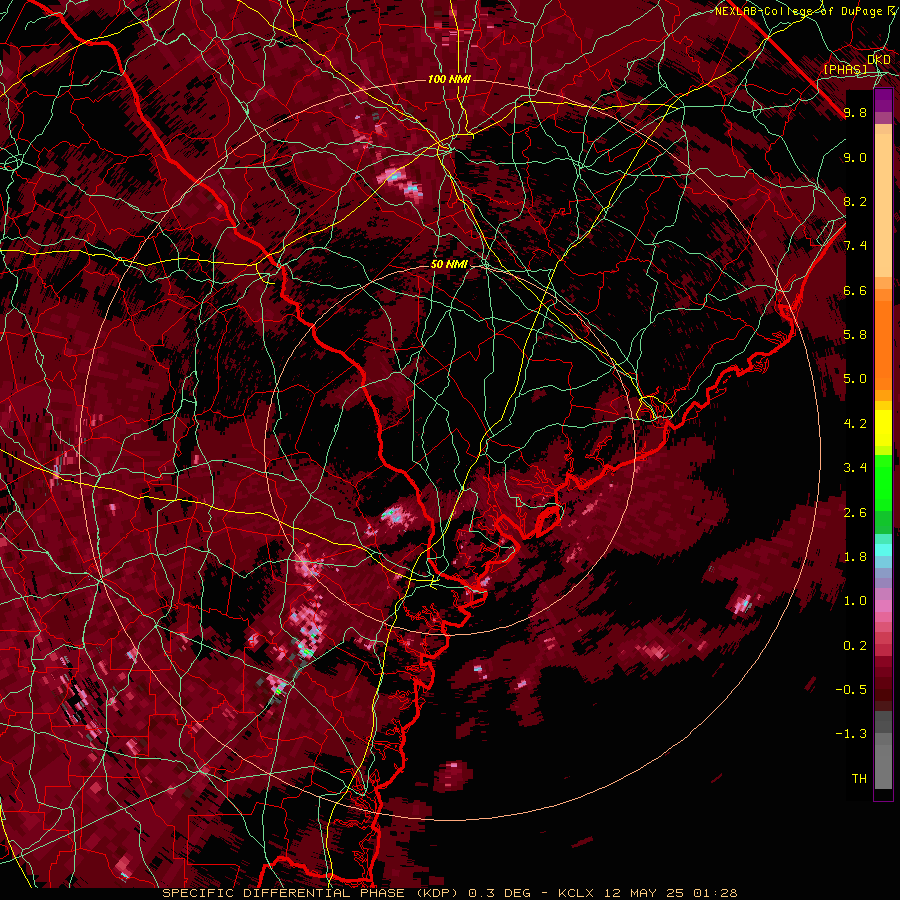Click the 12 MAY 25 date in the caption

pos(643,893)
